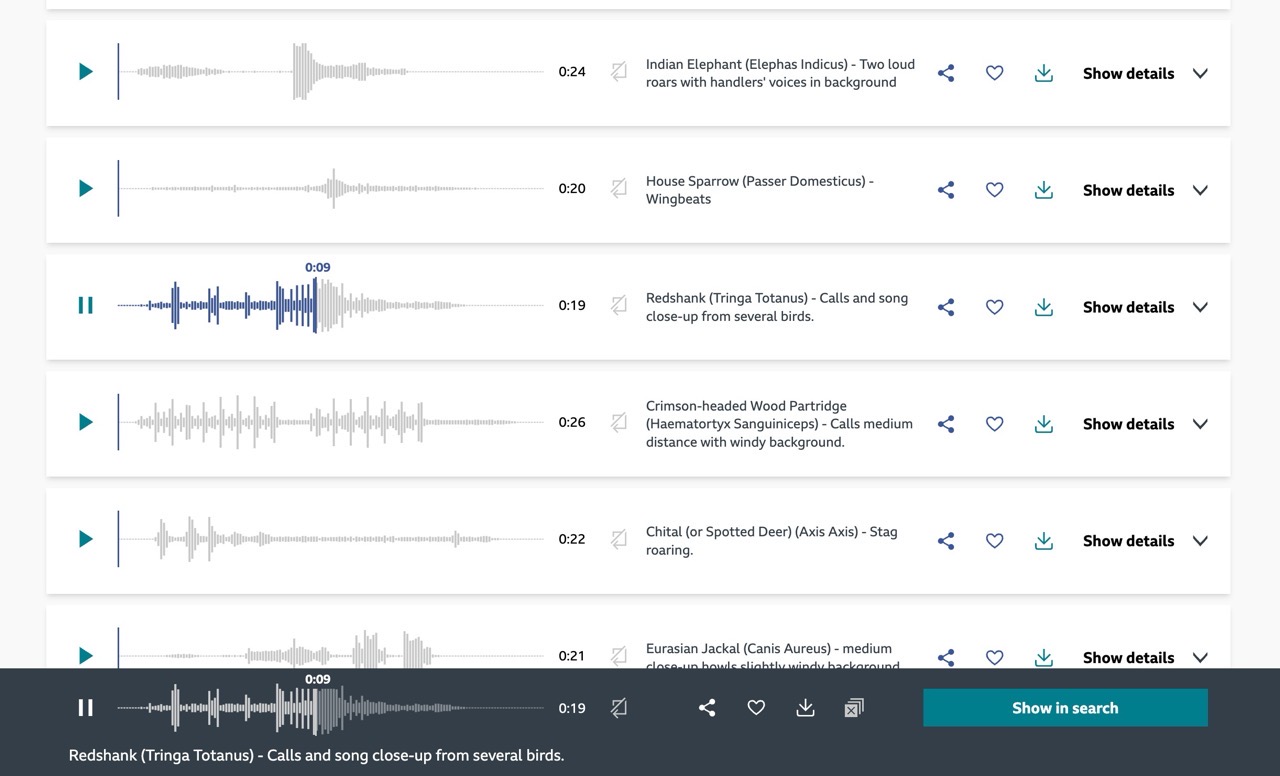
Task: Favourite the Redshank recording
Action: [x=994, y=307]
